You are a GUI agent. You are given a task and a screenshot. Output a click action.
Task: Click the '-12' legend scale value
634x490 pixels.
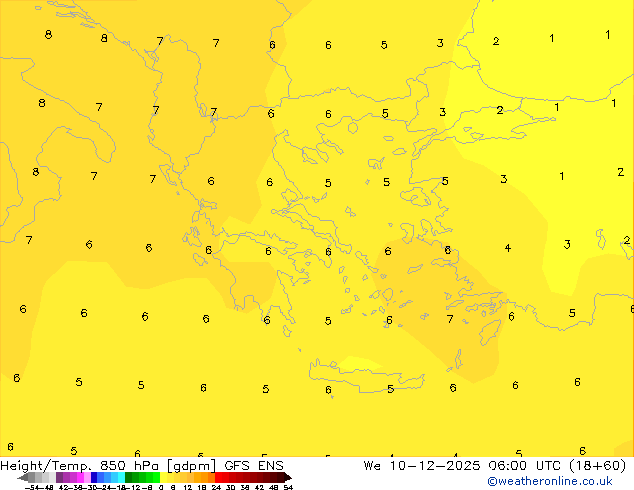[133, 487]
